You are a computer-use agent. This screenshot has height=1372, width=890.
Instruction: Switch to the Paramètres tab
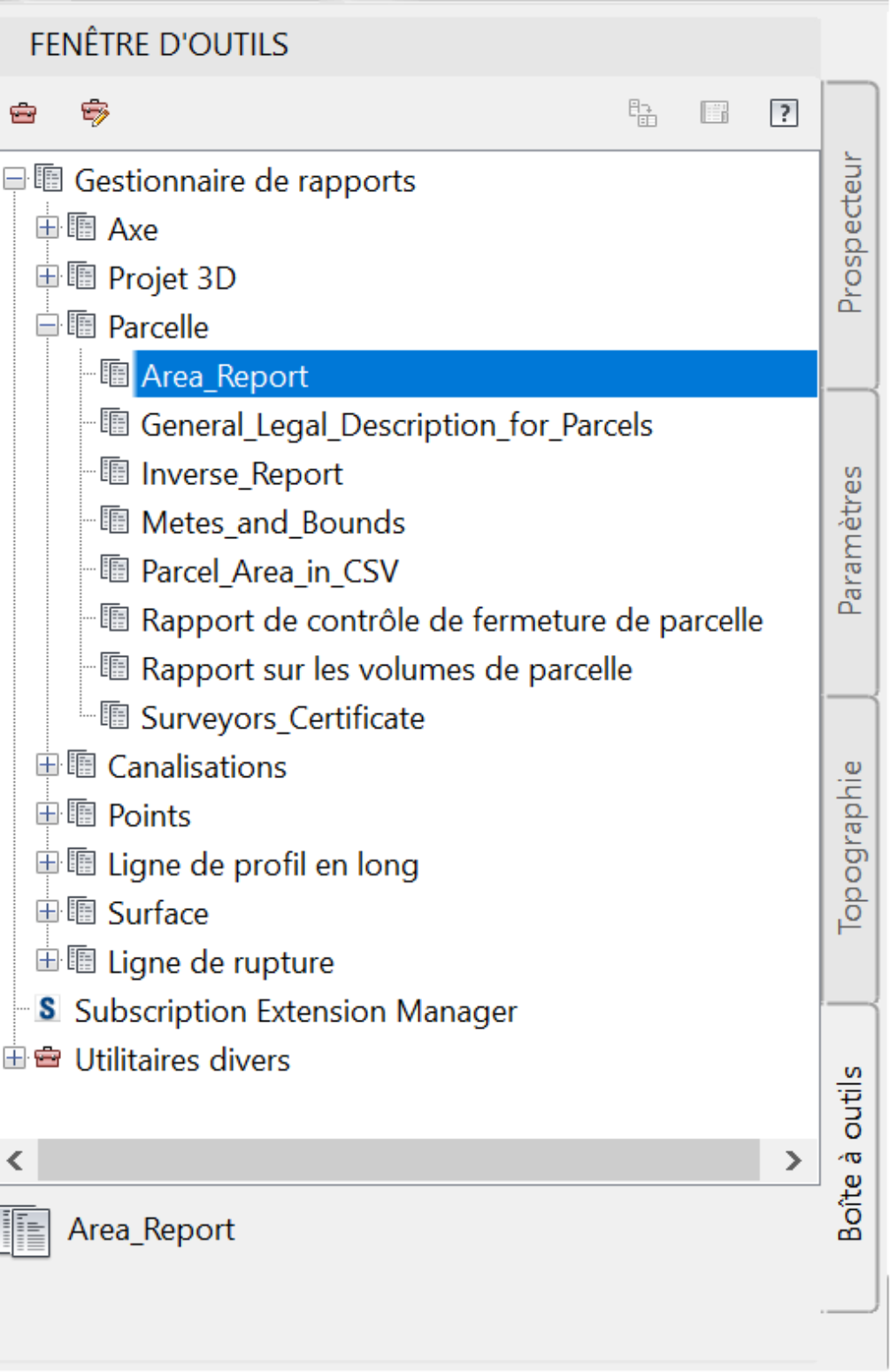(849, 541)
